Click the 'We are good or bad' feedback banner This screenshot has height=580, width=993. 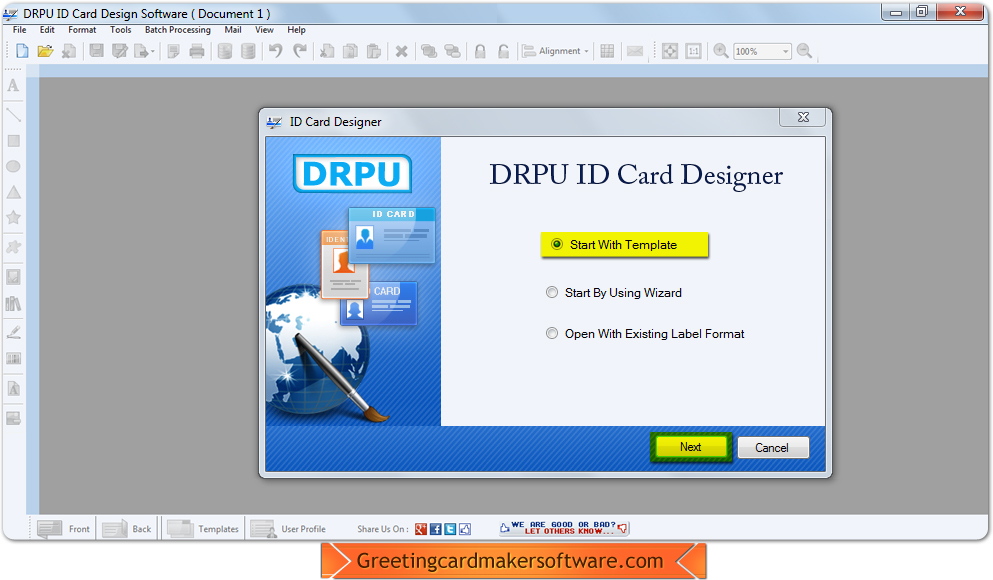564,528
